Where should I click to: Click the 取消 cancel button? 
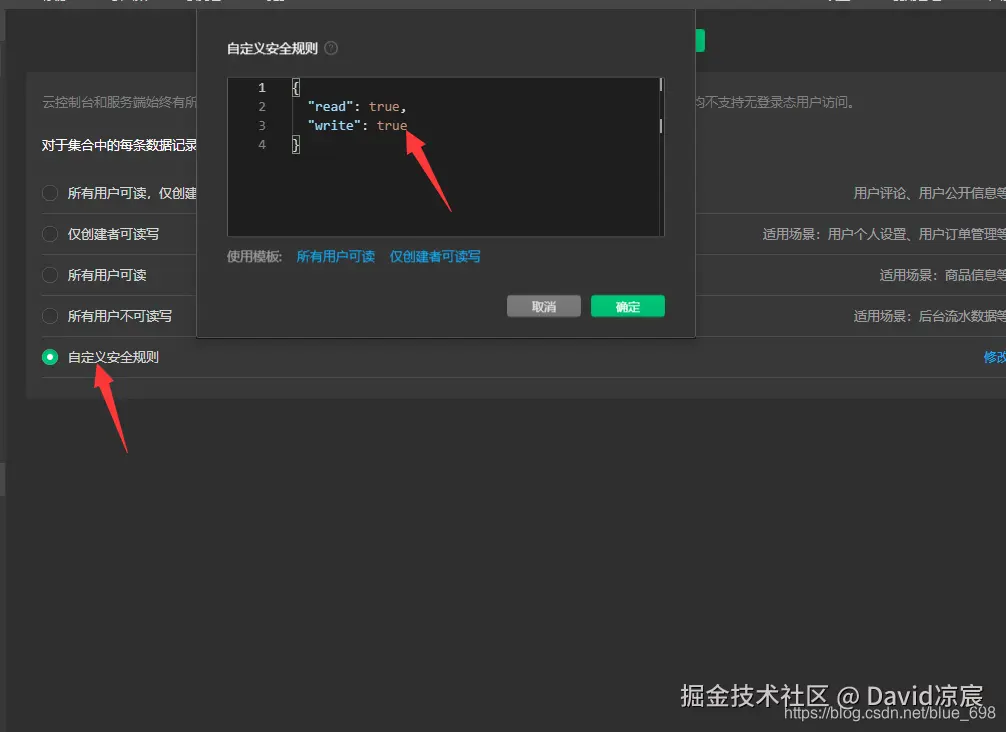pos(543,306)
